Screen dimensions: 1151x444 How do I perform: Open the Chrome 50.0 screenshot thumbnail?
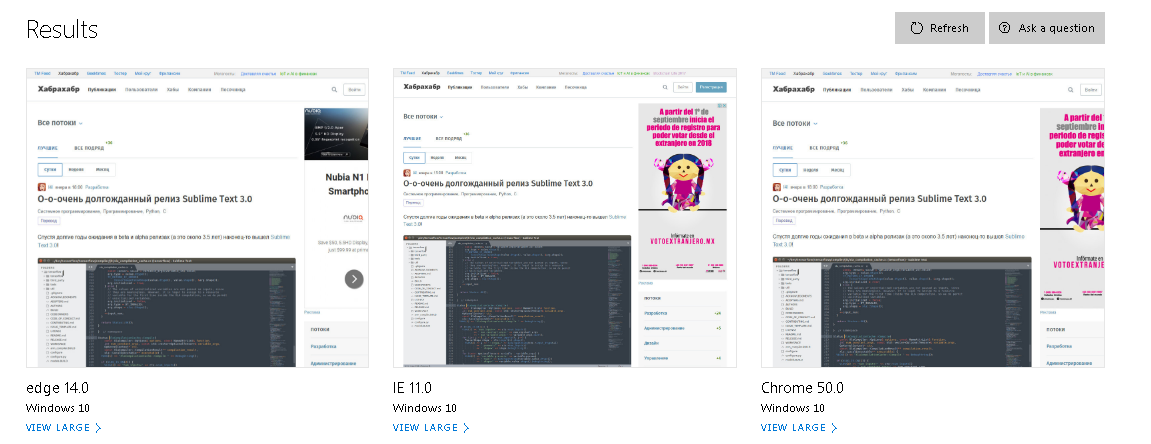932,218
